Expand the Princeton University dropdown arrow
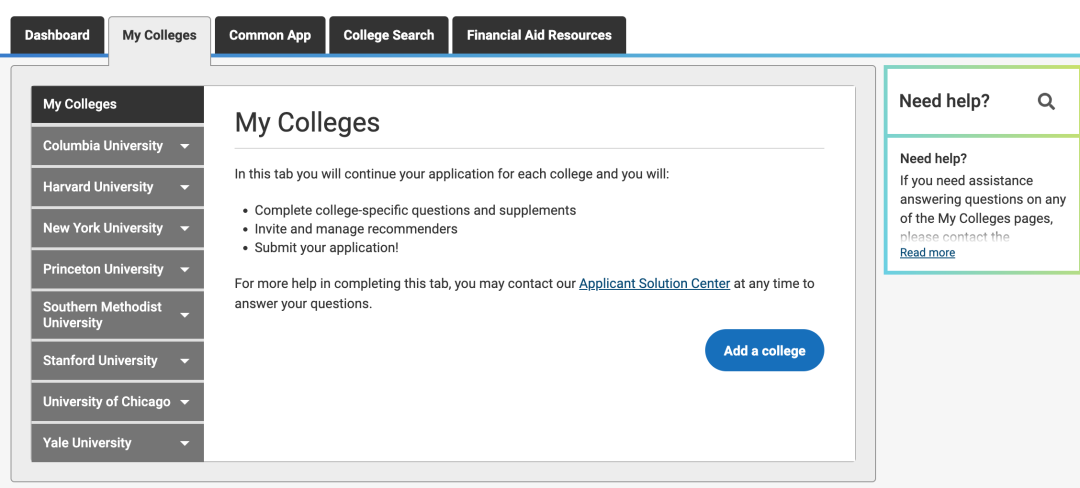1080x488 pixels. 184,269
